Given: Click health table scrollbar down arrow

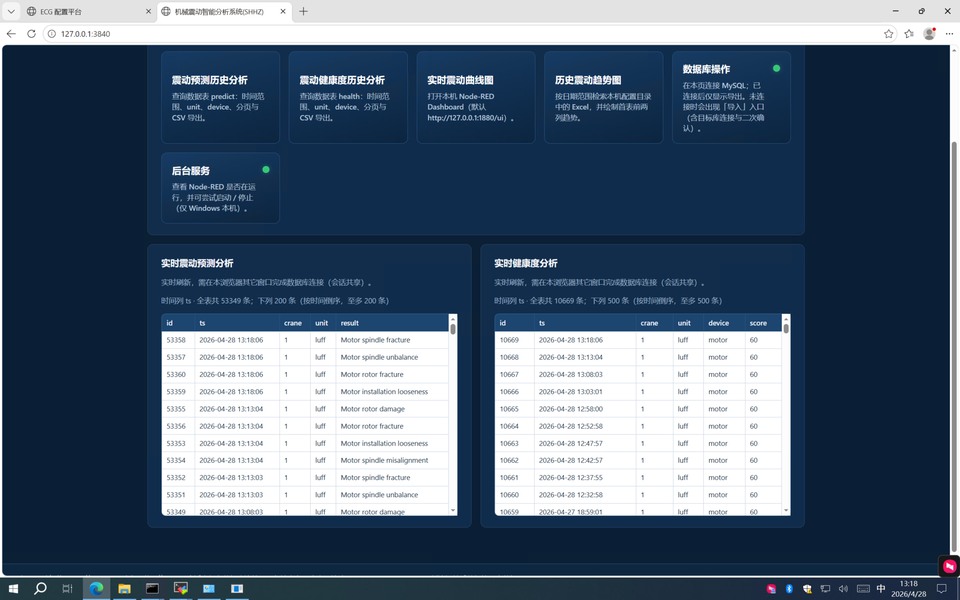Looking at the screenshot, I should click(x=786, y=511).
